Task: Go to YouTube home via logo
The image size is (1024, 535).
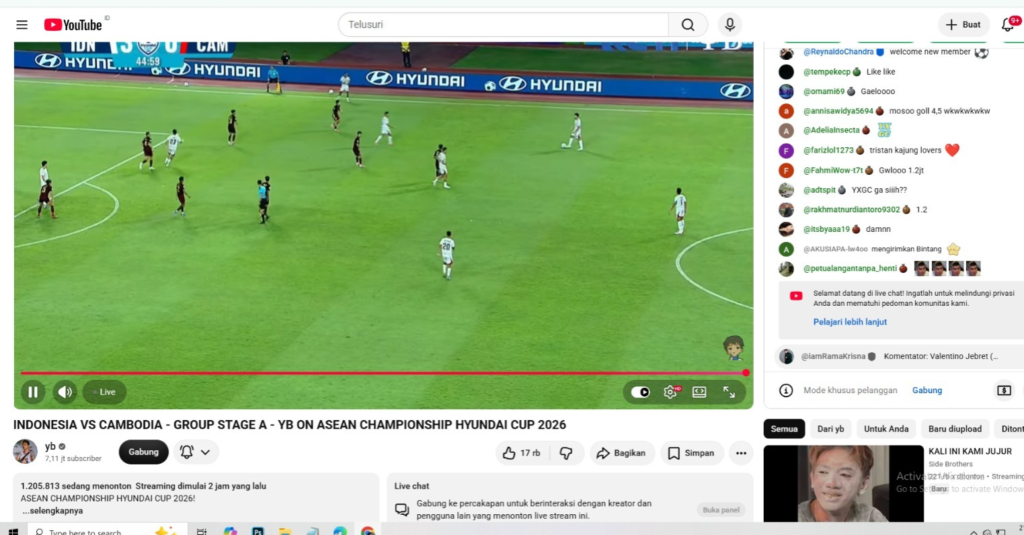Action: tap(73, 25)
